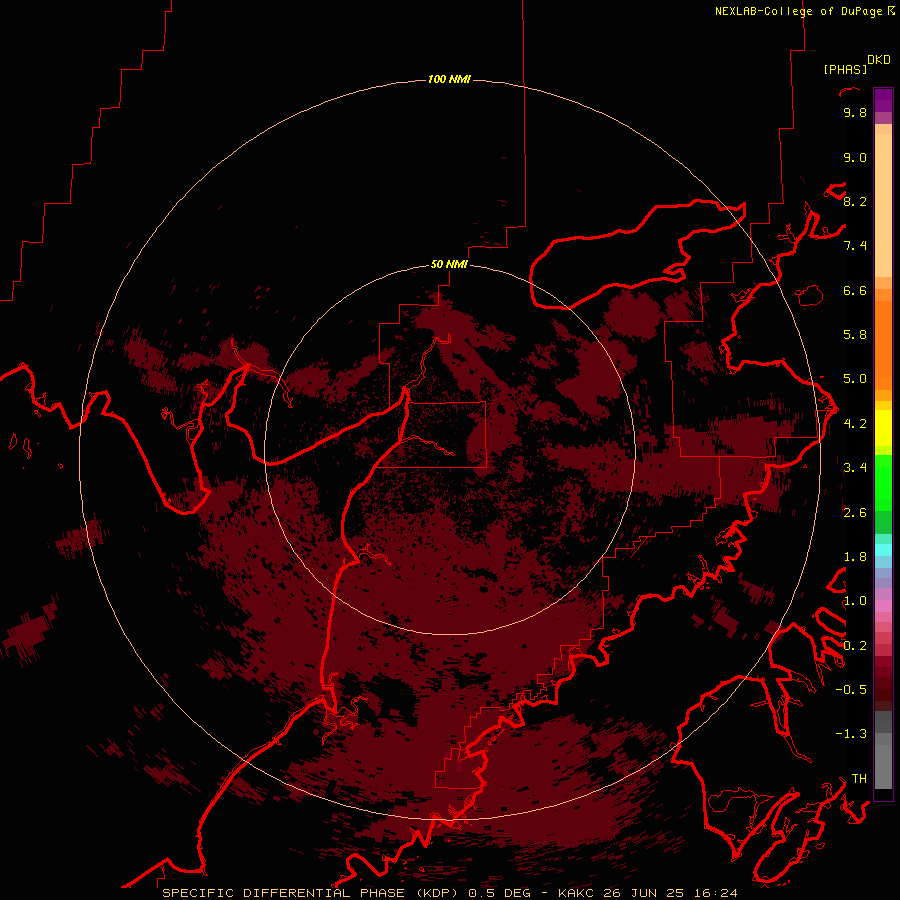The image size is (900, 900).
Task: Click the 4.2 value on the color scale
Action: point(855,424)
